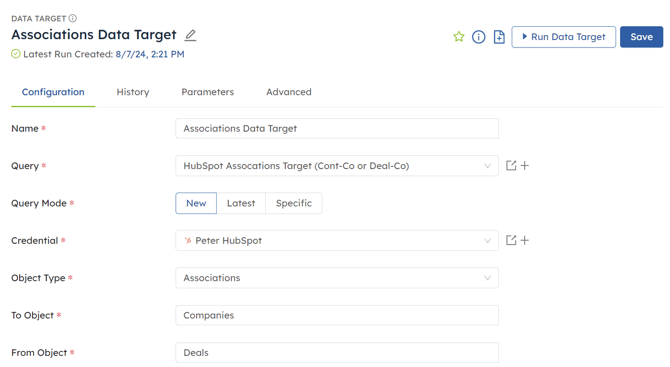
Task: Click into the To Object field containing Companies
Action: (x=337, y=315)
